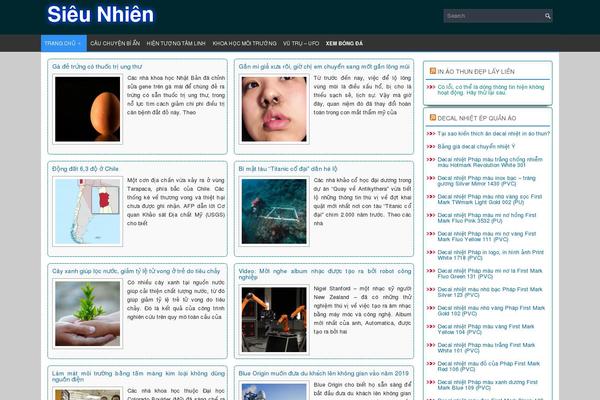The width and height of the screenshot is (600, 400).
Task: Click arrow bullet beside Fluo Pink 3532
Action: pos(431,215)
